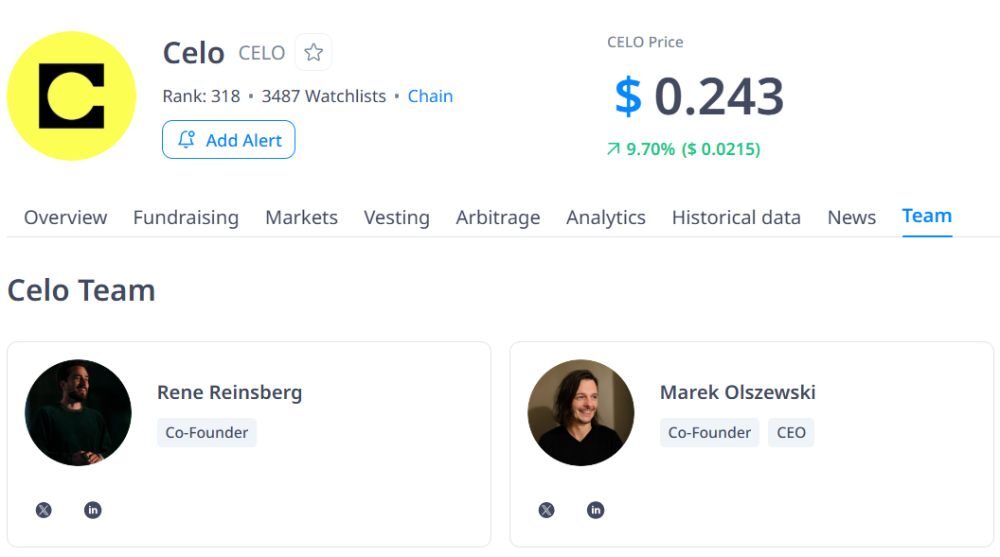Click Rene Reinsberg's profile photo
Image resolution: width=1000 pixels, height=557 pixels.
78,413
